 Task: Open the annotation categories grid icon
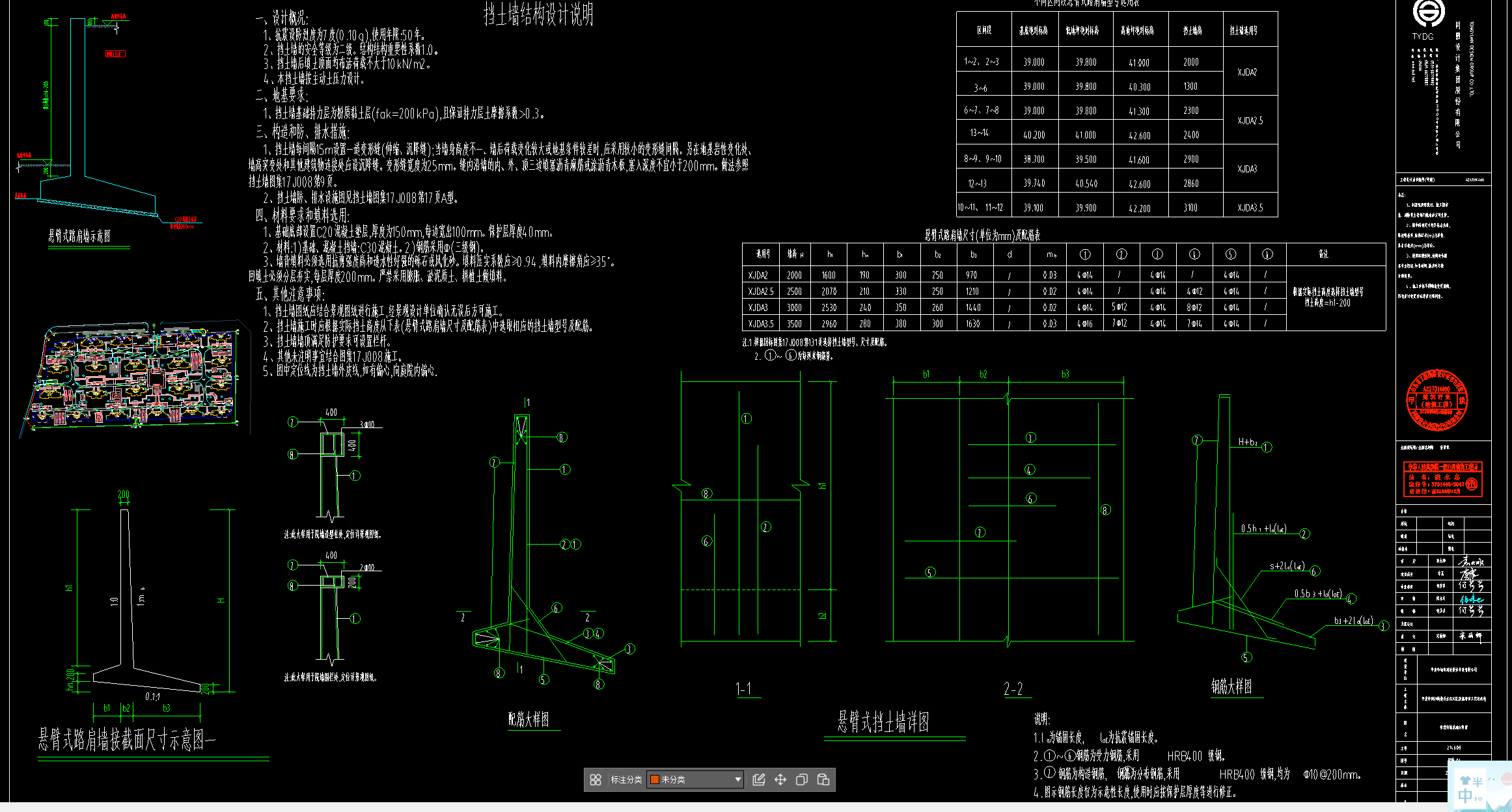pyautogui.click(x=596, y=779)
